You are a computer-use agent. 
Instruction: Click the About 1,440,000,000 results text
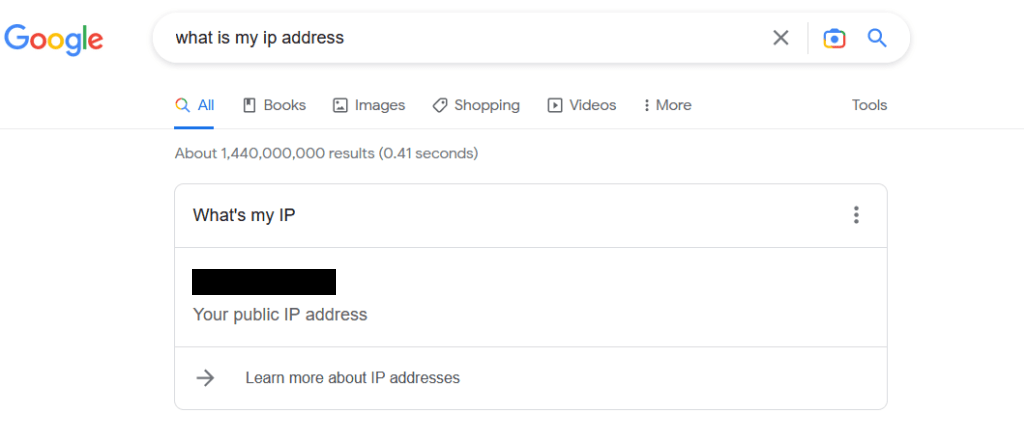tap(326, 154)
